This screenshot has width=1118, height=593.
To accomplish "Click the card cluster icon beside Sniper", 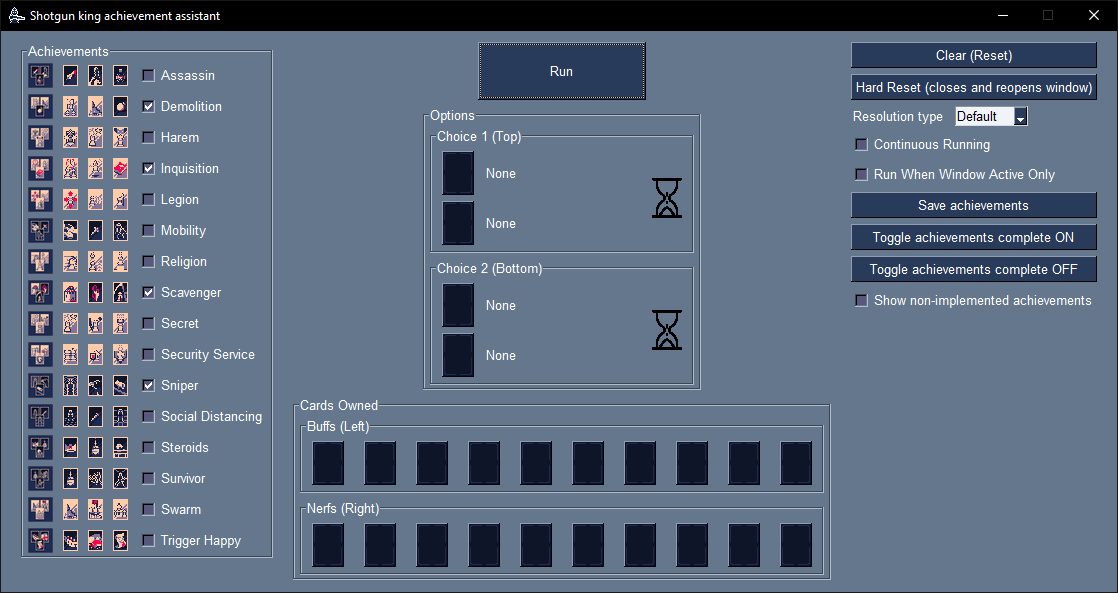I will (x=40, y=385).
